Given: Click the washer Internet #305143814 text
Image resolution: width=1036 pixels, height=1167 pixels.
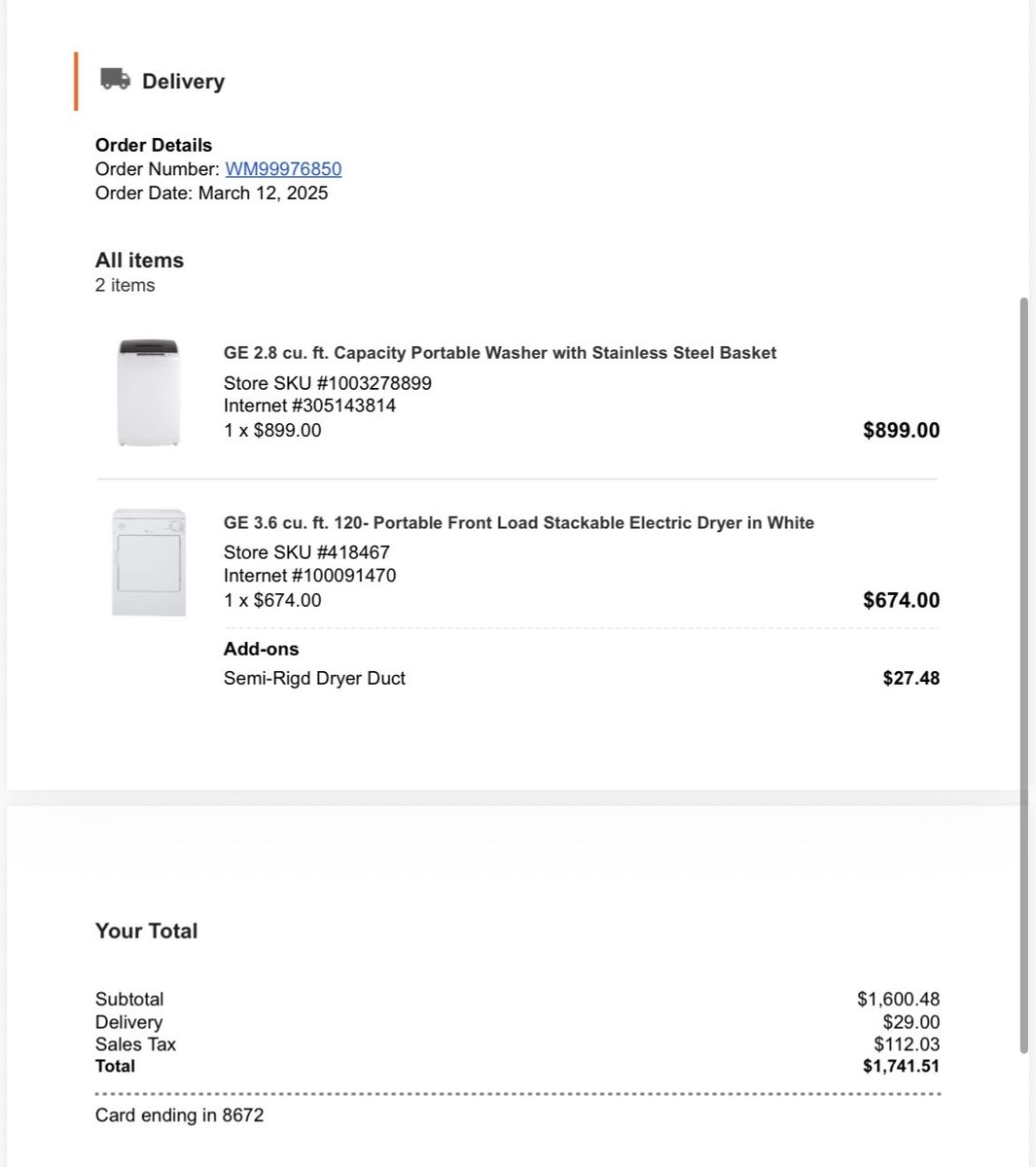Looking at the screenshot, I should [x=309, y=406].
